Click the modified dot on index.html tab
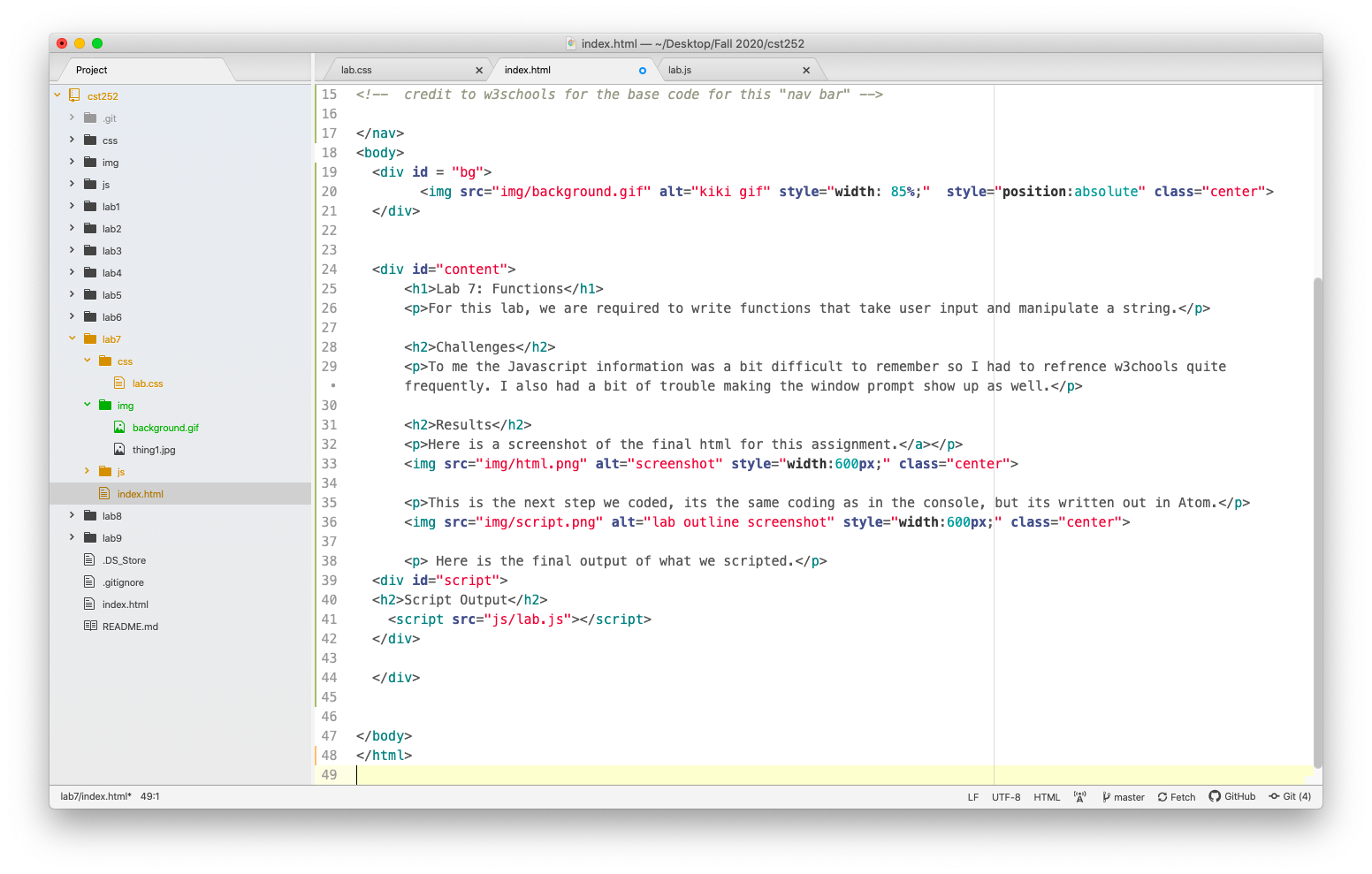Screen dimensions: 1372x874 click(643, 71)
